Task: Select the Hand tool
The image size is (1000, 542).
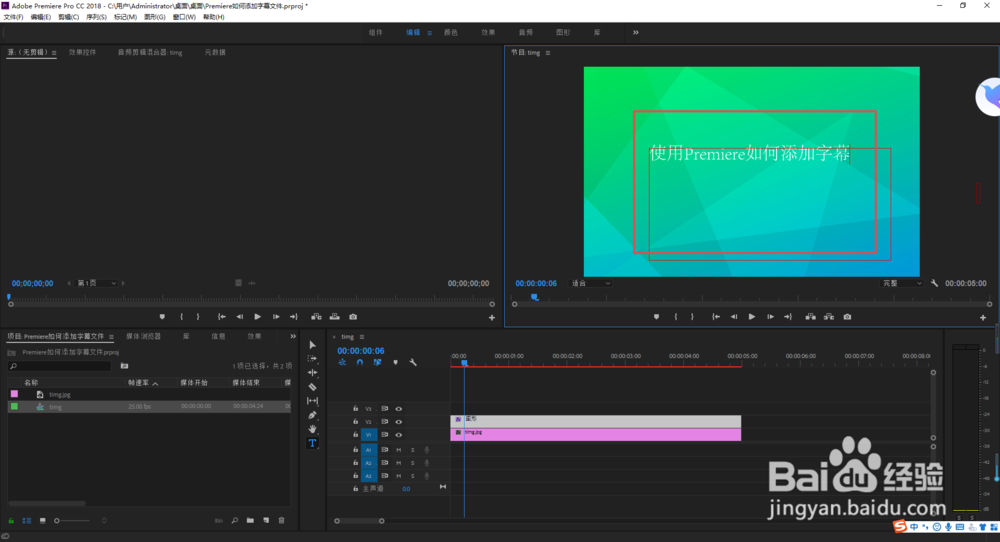Action: point(312,429)
